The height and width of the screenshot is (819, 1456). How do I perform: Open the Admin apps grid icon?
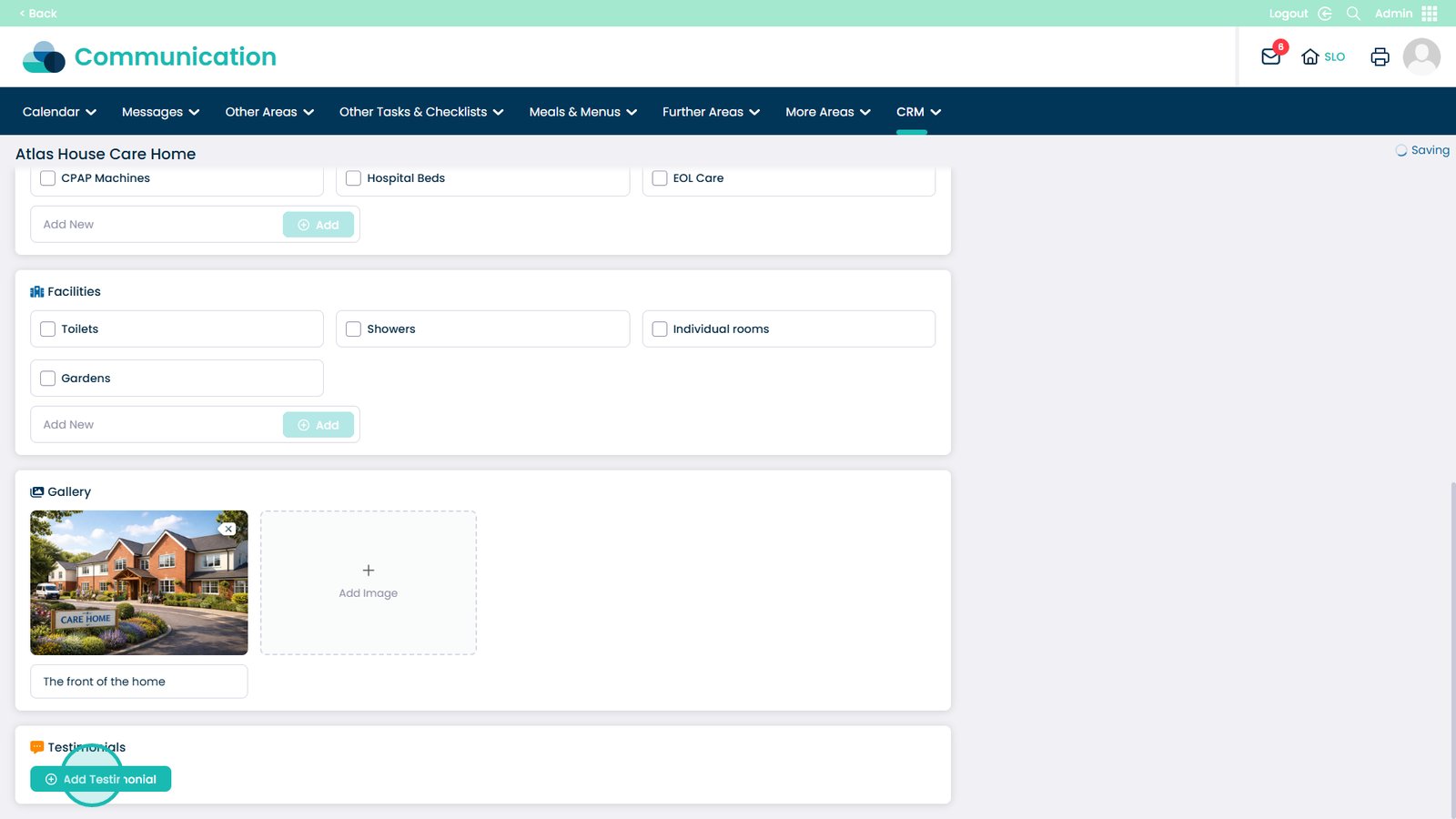pyautogui.click(x=1430, y=14)
